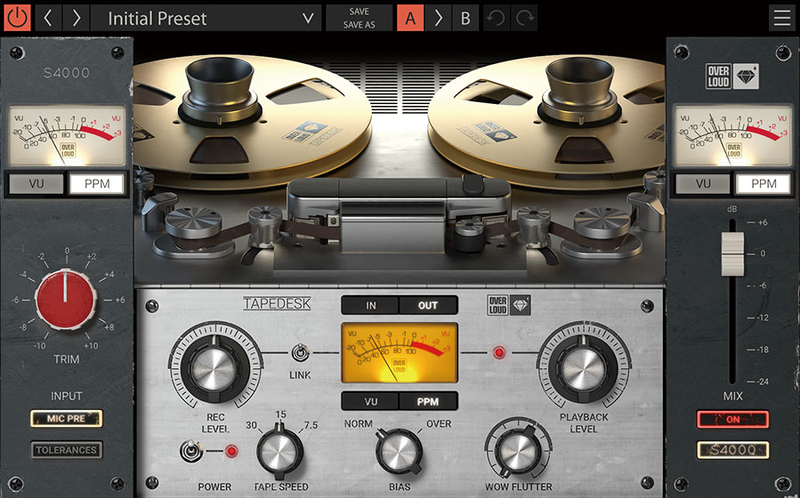Go to the next preset arrow
This screenshot has width=800, height=498.
76,18
